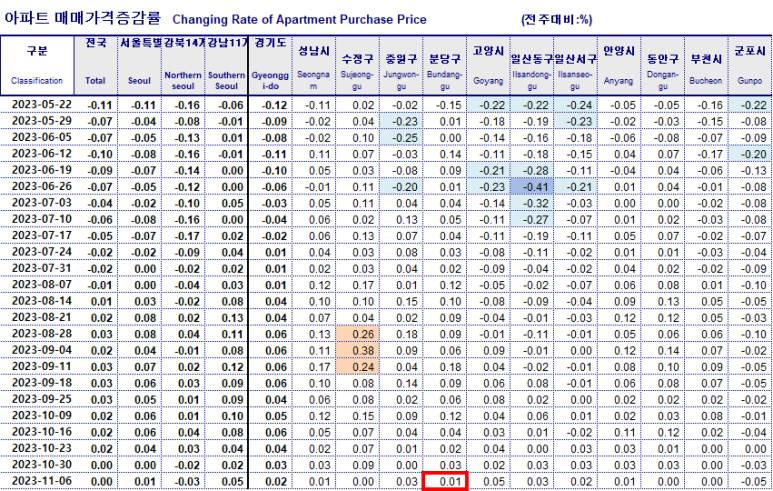This screenshot has height=491, width=773.
Task: Click the Gunpo column header
Action: point(750,66)
